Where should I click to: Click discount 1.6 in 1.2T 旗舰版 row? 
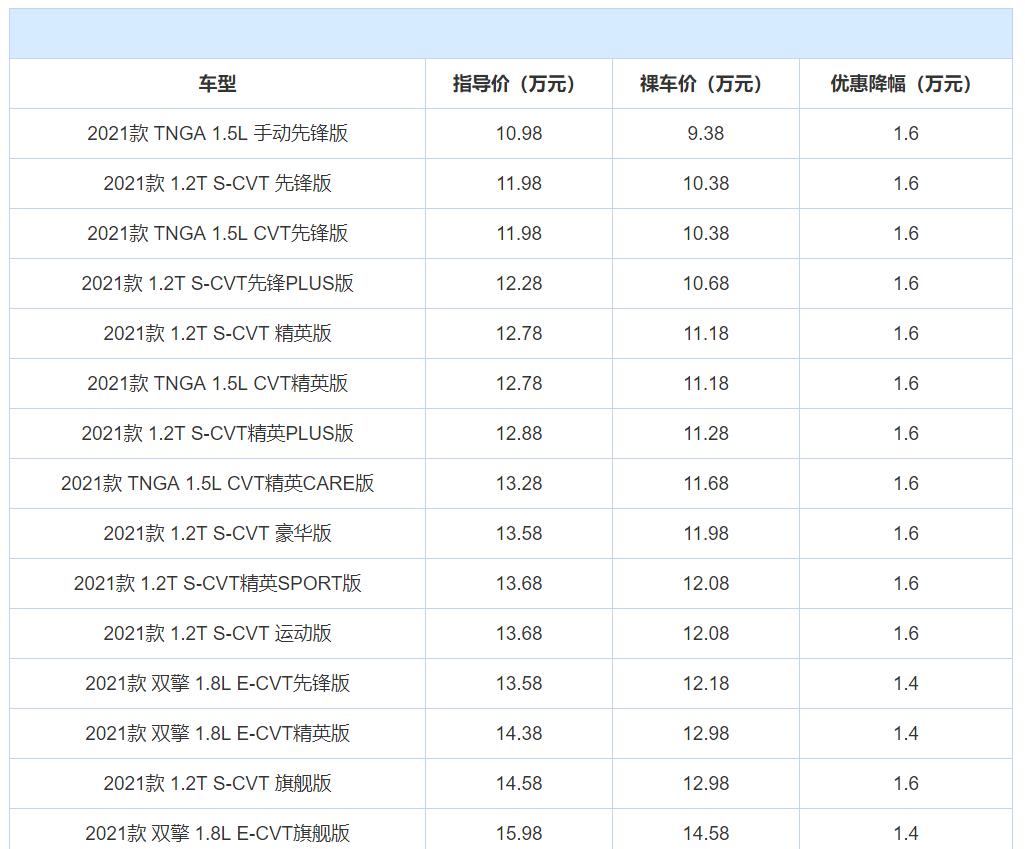(x=906, y=784)
